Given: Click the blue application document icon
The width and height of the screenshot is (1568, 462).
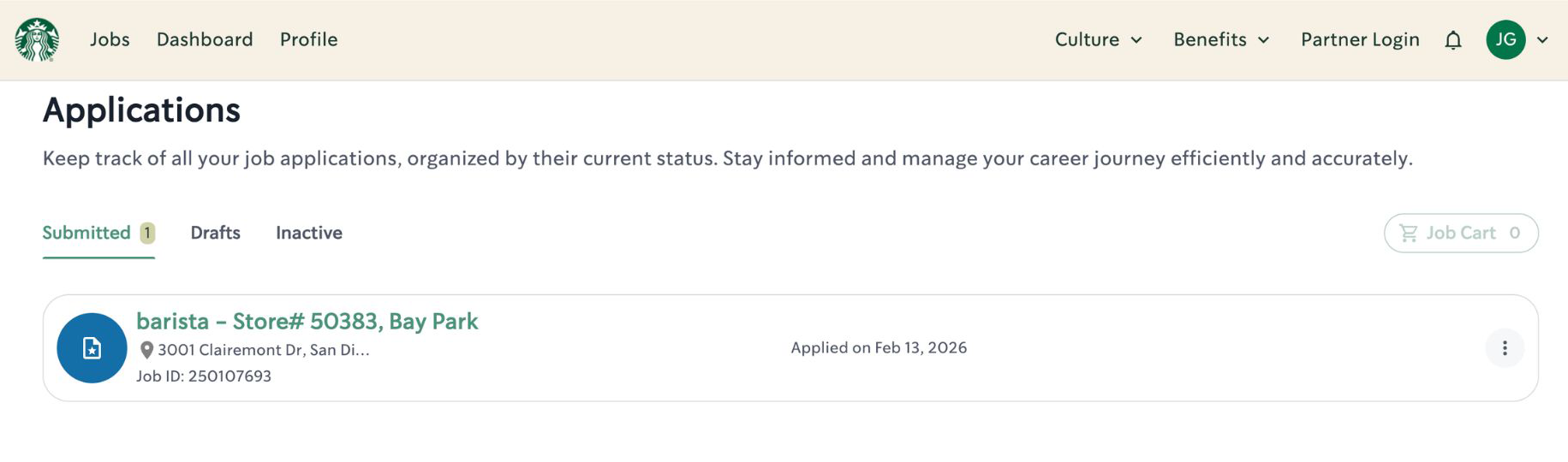Looking at the screenshot, I should point(92,348).
